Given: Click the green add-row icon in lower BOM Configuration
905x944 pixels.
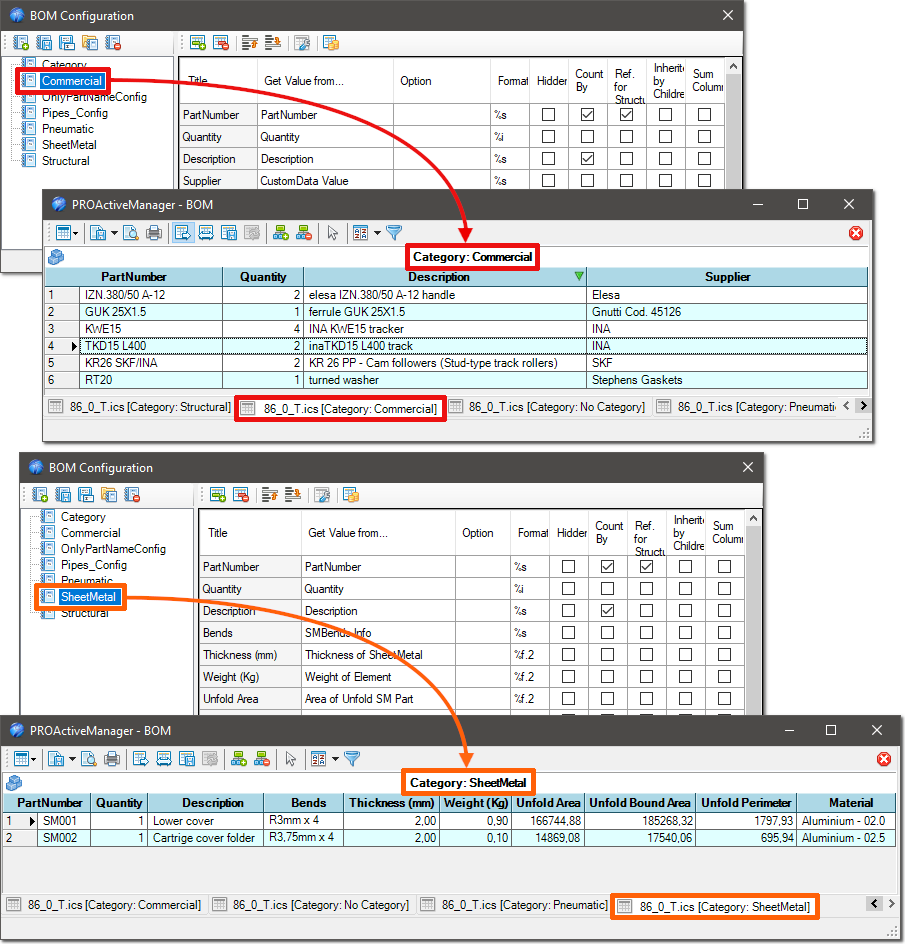Looking at the screenshot, I should (217, 494).
